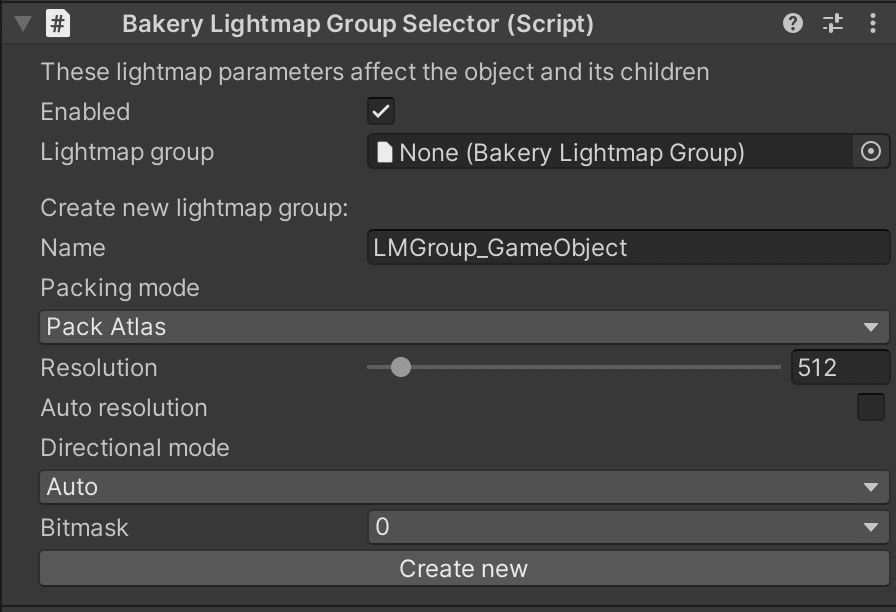Click the None Bakery Lightmap Group field
This screenshot has width=896, height=612.
[600, 151]
